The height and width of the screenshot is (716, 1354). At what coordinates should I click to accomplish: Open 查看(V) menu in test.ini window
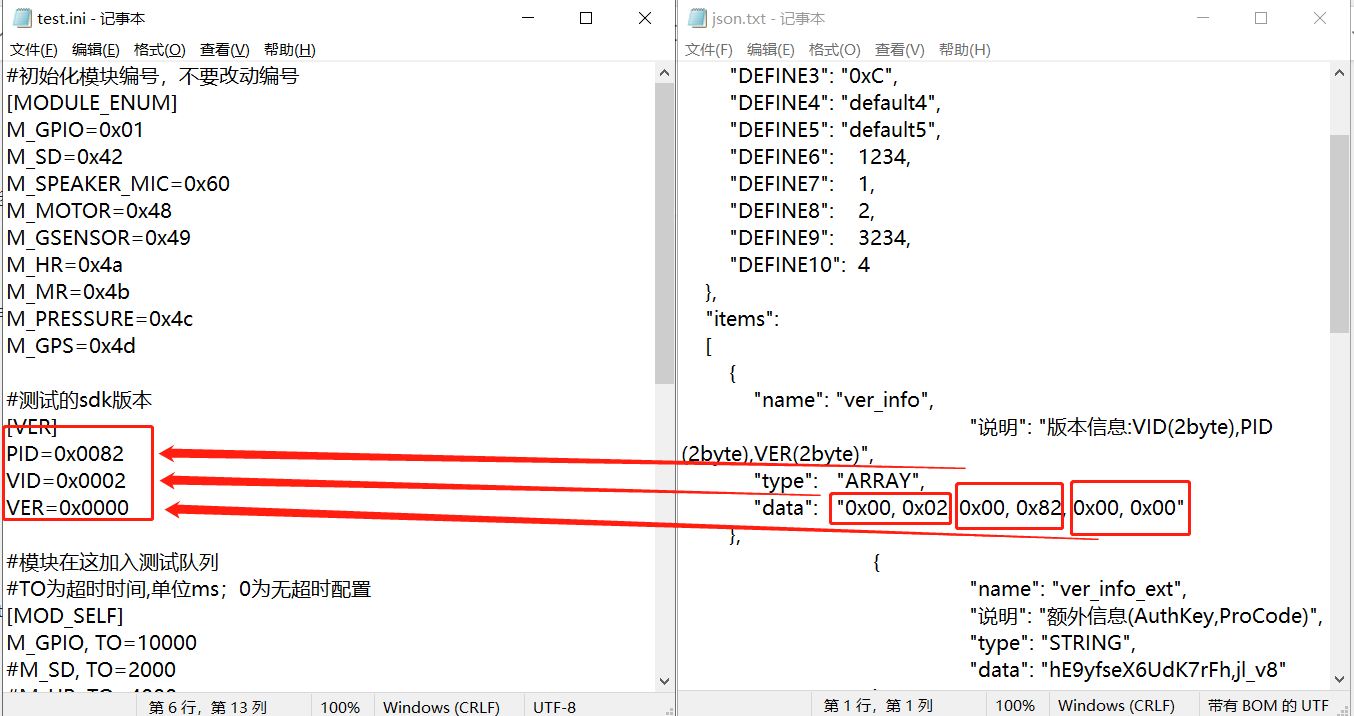click(225, 50)
